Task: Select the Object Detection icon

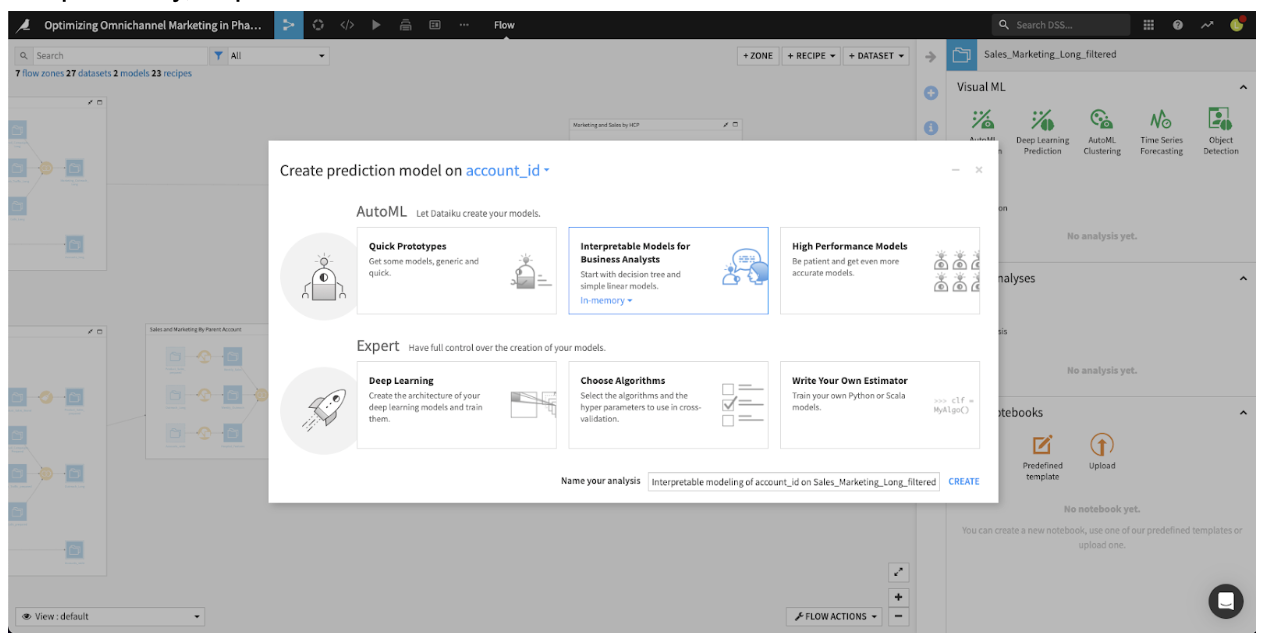Action: [x=1220, y=120]
